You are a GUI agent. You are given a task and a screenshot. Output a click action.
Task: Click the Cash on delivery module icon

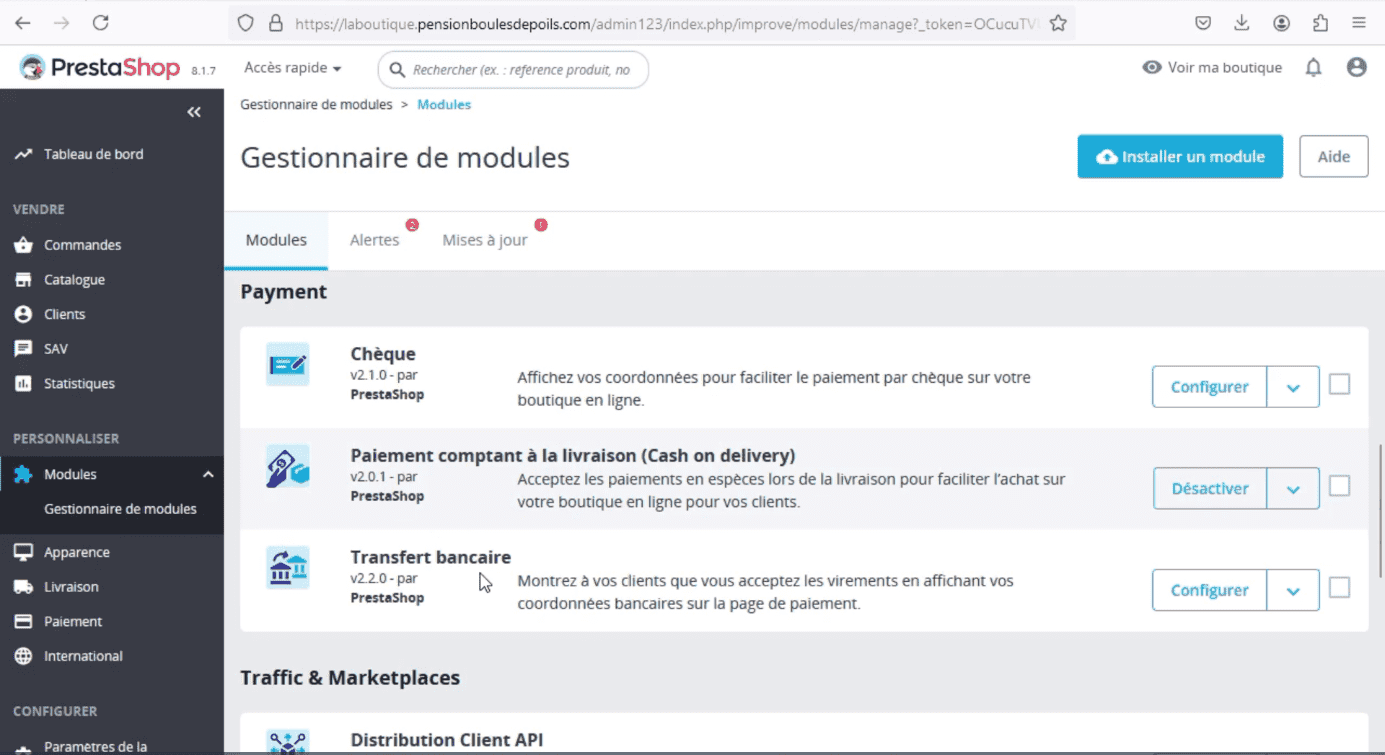[x=288, y=466]
